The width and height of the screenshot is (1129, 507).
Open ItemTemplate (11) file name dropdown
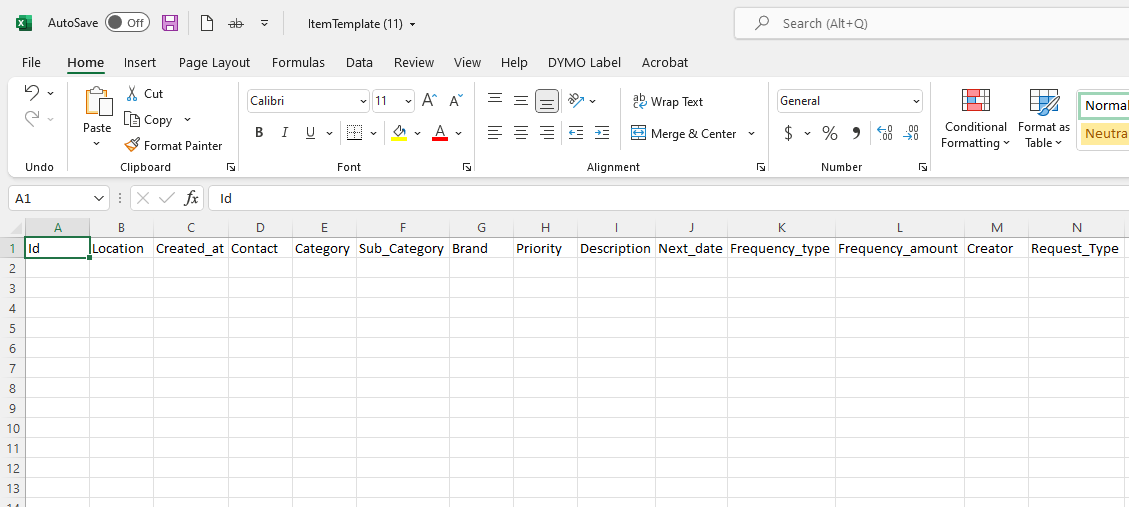[x=413, y=24]
